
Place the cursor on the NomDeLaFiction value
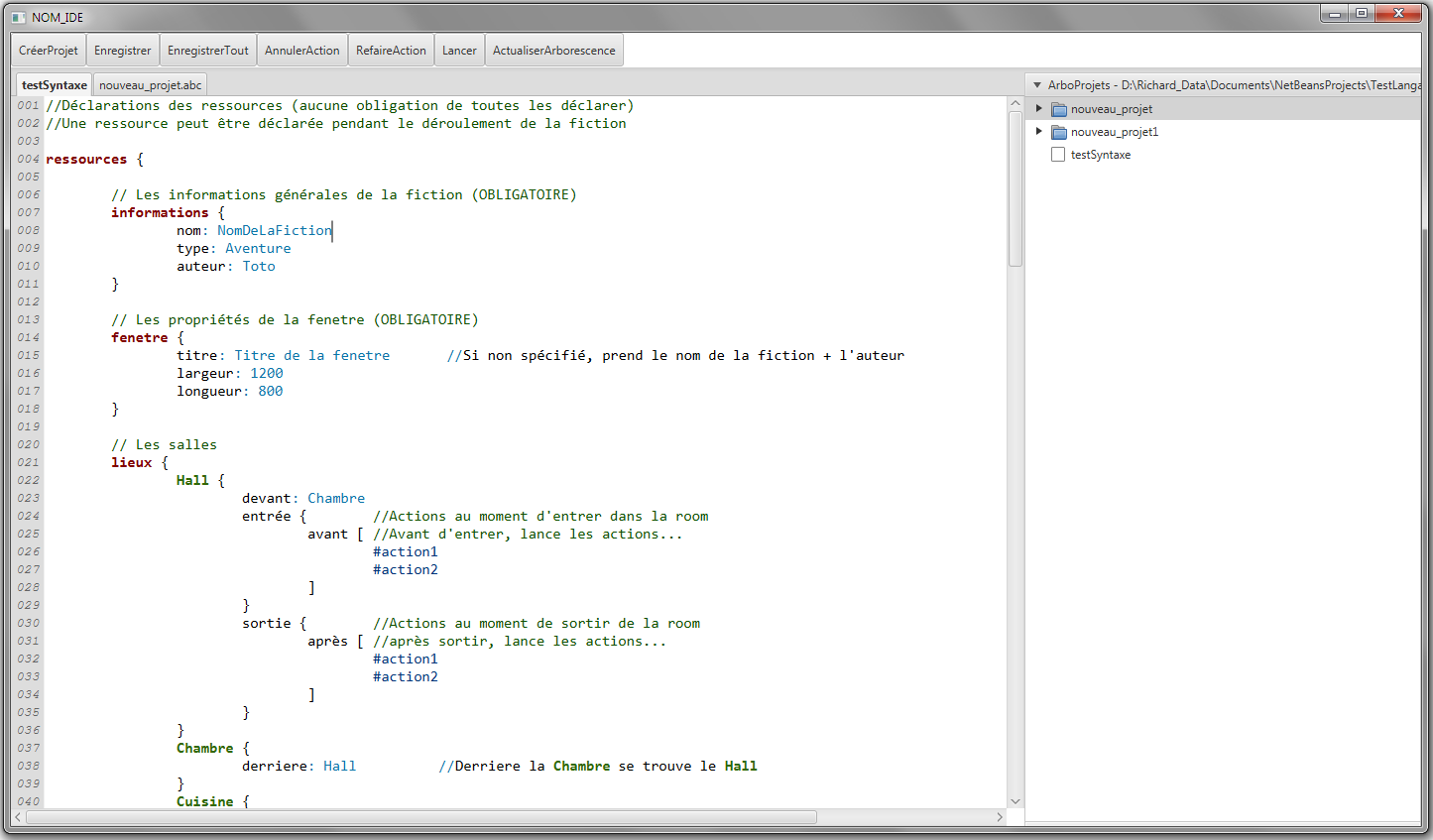pyautogui.click(x=274, y=230)
